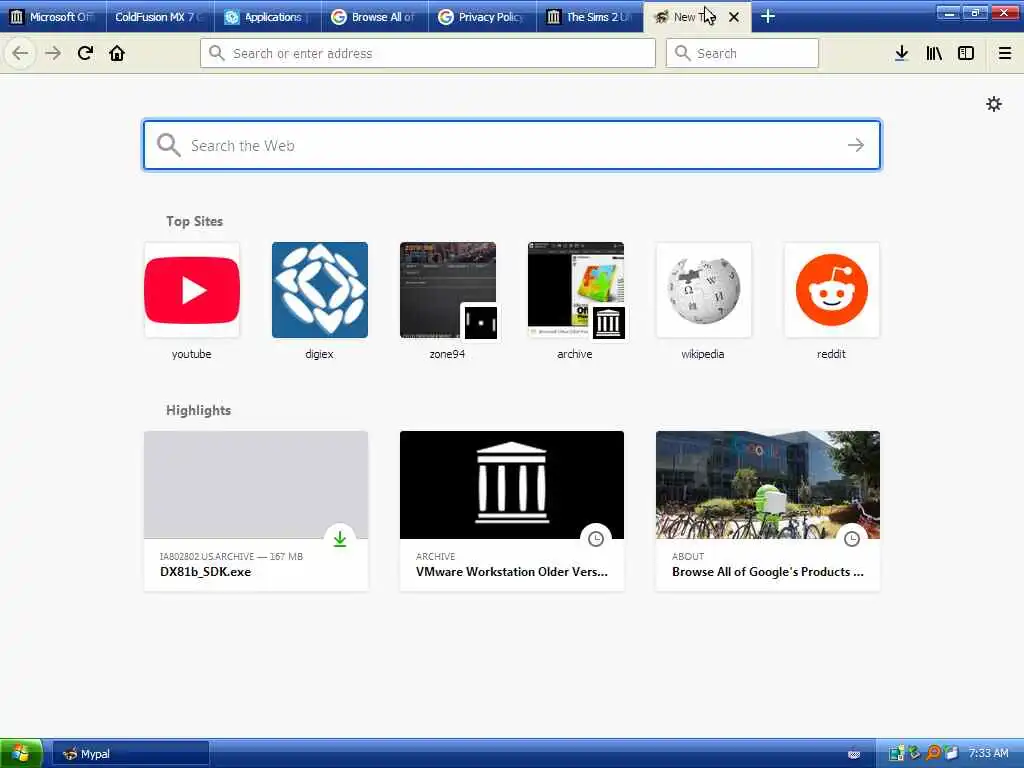
Task: Open the hamburger application menu
Action: click(1005, 53)
